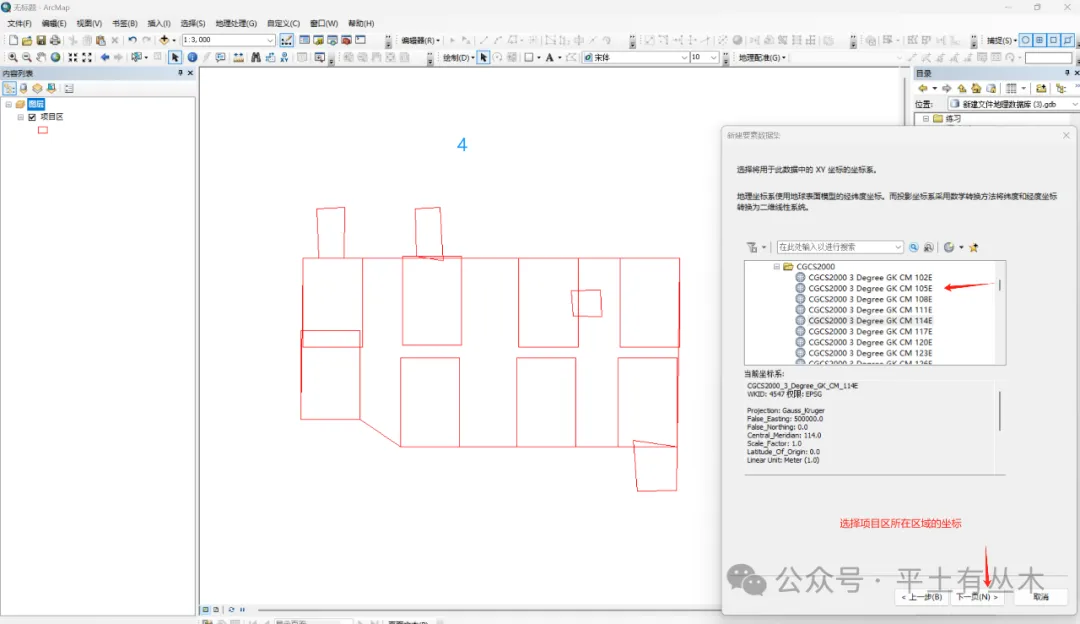This screenshot has height=624, width=1080.
Task: Go back to previous extent
Action: pos(105,58)
